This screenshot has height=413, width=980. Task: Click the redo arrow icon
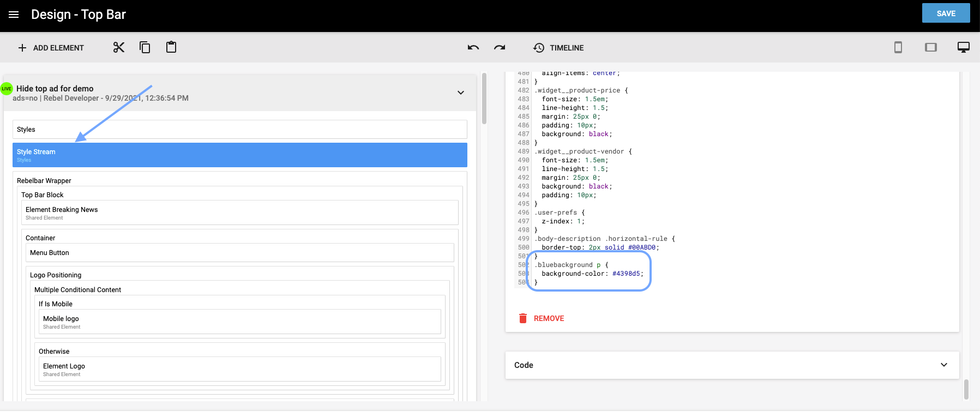tap(499, 48)
